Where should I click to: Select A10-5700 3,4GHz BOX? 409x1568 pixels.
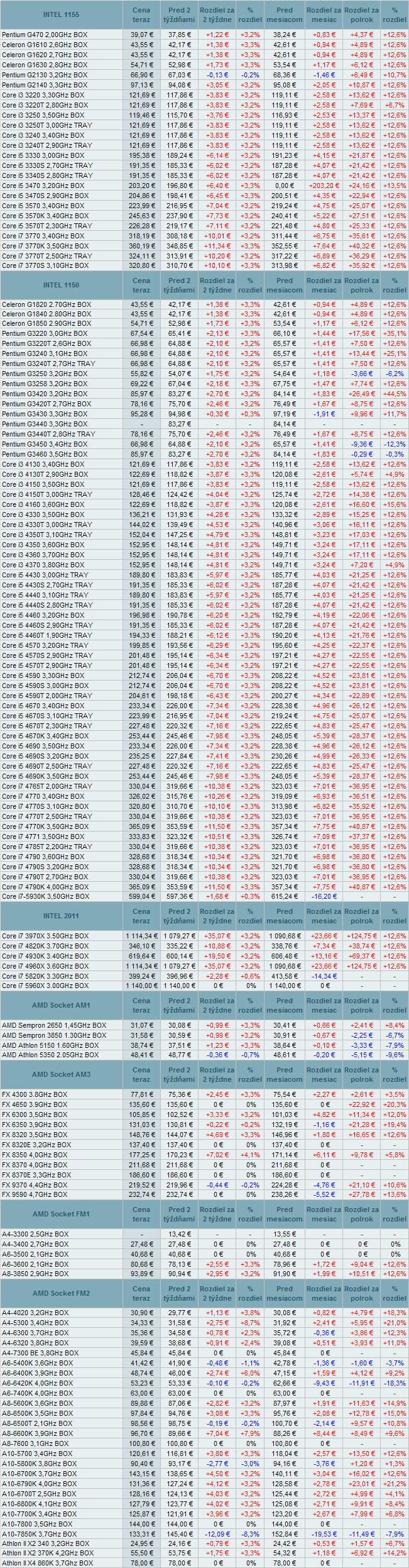pyautogui.click(x=37, y=1454)
